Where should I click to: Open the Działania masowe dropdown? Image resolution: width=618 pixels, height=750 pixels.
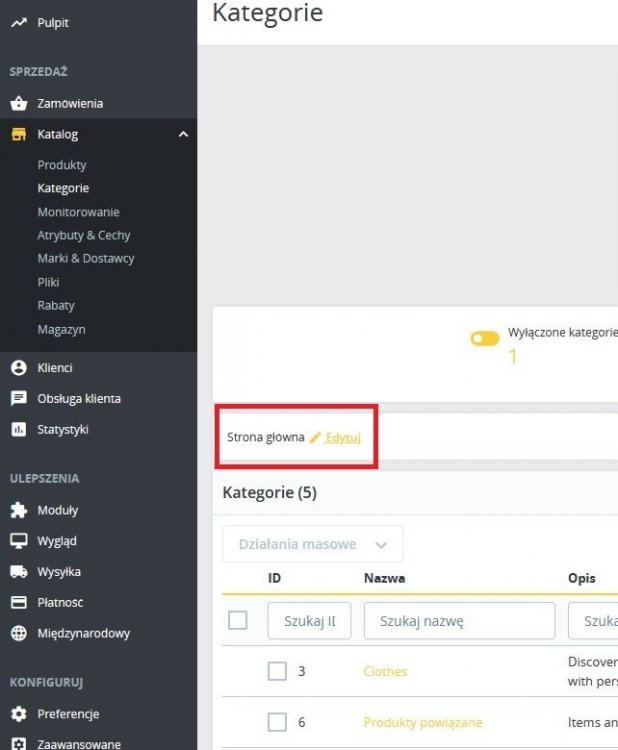[x=312, y=544]
